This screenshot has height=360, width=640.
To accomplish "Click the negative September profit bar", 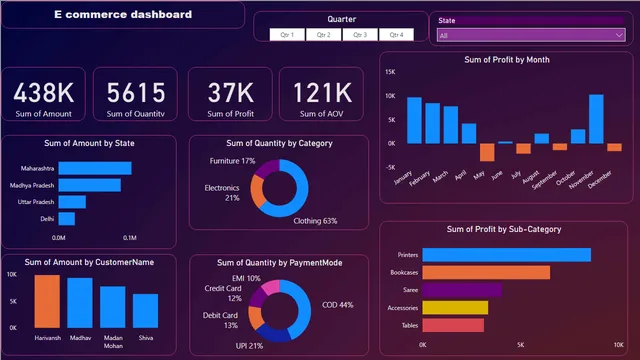I will 560,147.
